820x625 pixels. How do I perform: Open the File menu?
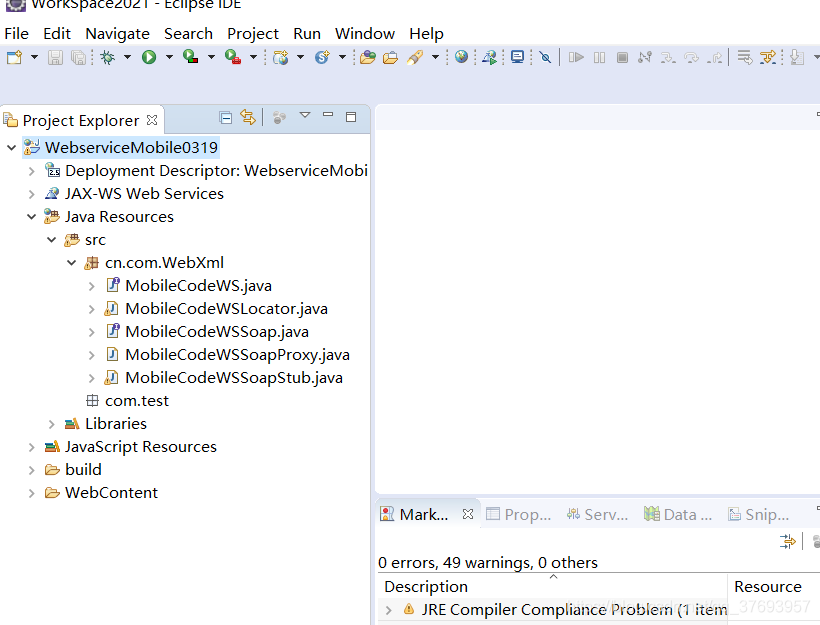click(x=16, y=33)
